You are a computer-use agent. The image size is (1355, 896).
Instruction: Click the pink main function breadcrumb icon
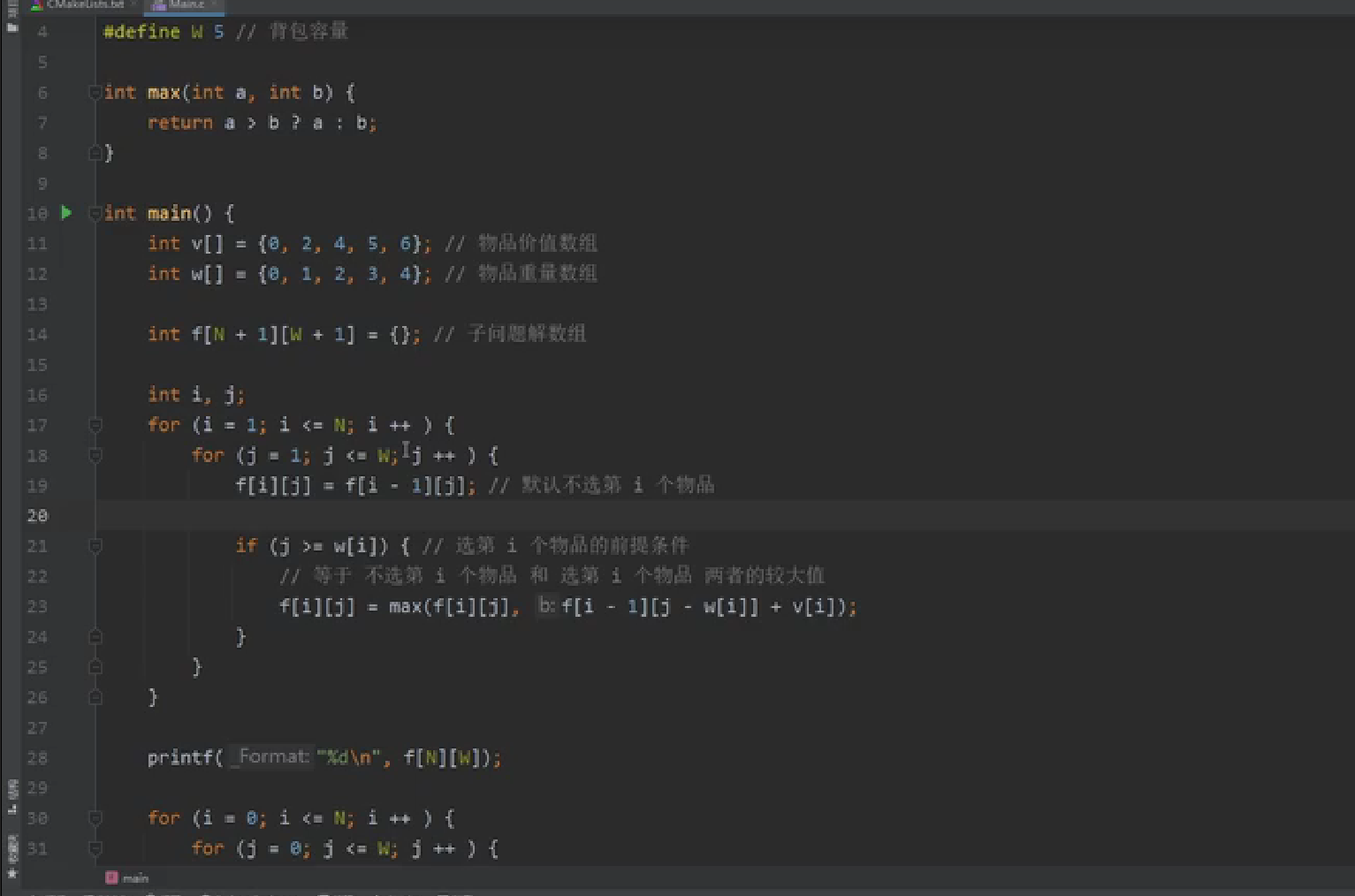[x=111, y=877]
